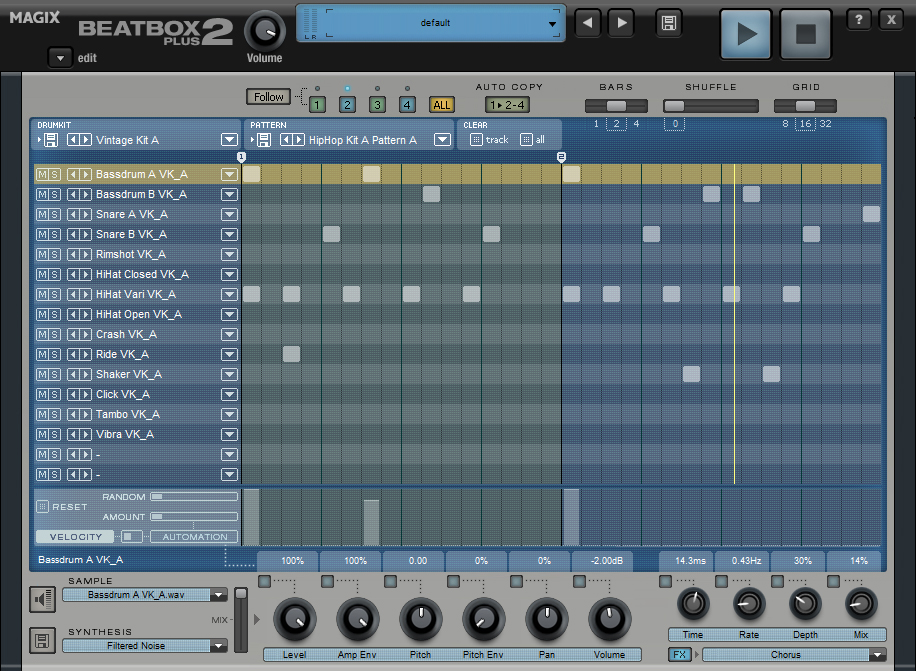Screen dimensions: 916x671
Task: Click the HiHat Vari VK_A track name
Action: [136, 294]
